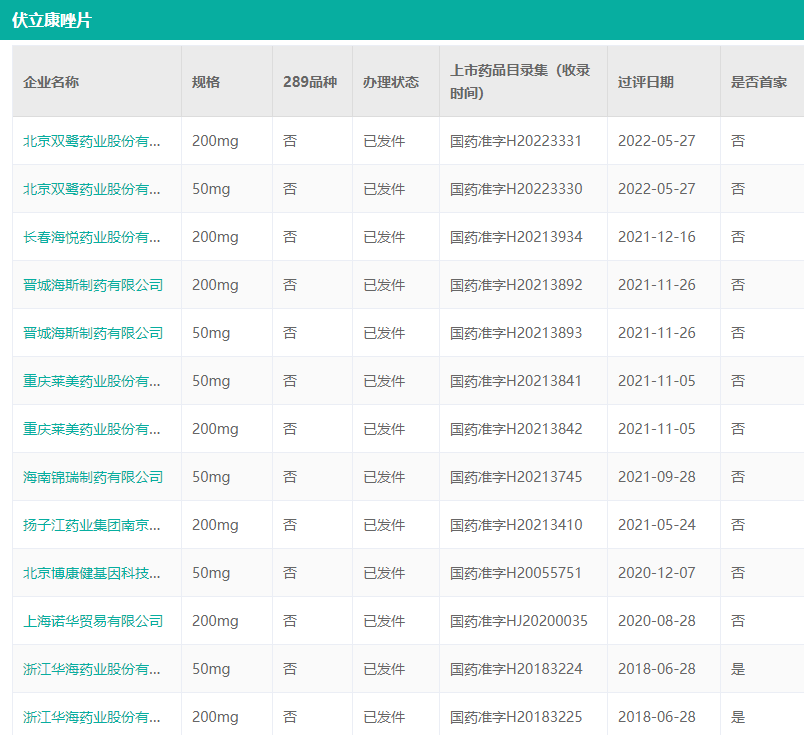Select approval number 国药准字HJ20200035 cell
This screenshot has width=804, height=735.
point(519,621)
